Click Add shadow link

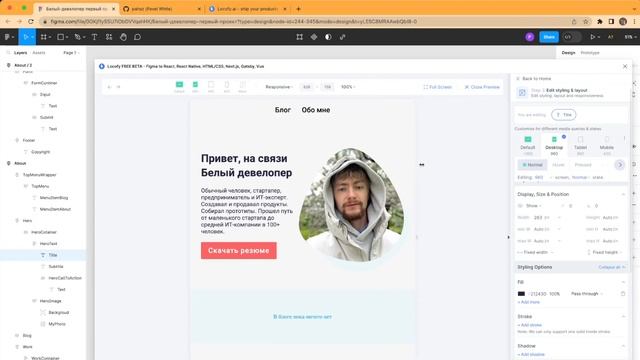531,355
